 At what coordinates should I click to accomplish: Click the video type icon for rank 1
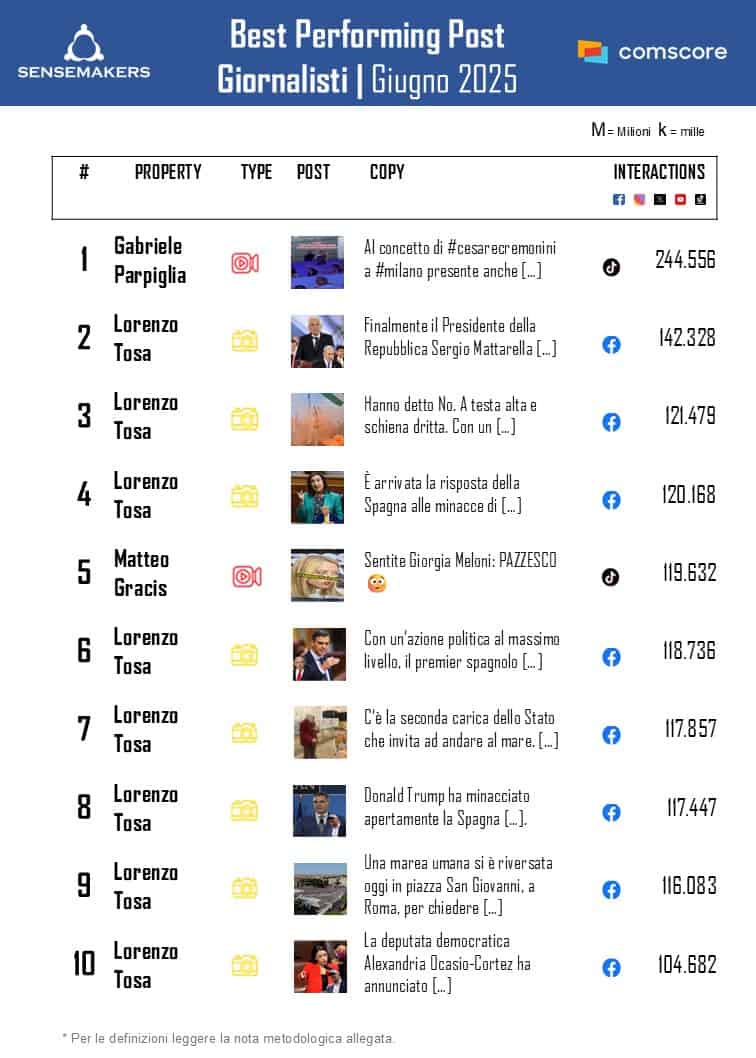tap(245, 262)
